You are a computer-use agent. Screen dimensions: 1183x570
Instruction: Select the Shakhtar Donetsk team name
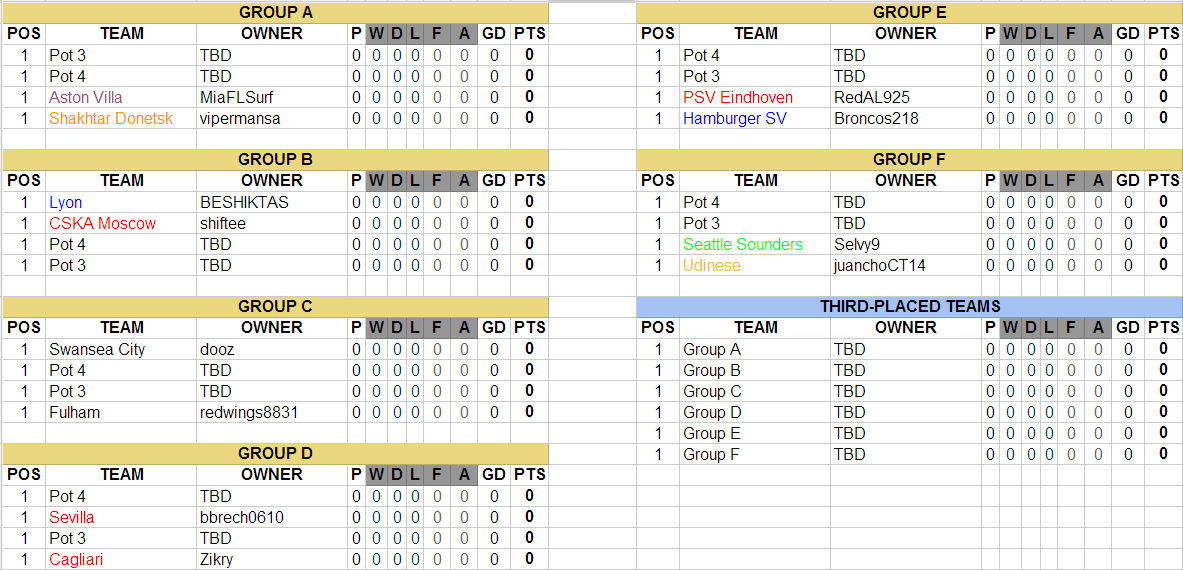pyautogui.click(x=111, y=118)
